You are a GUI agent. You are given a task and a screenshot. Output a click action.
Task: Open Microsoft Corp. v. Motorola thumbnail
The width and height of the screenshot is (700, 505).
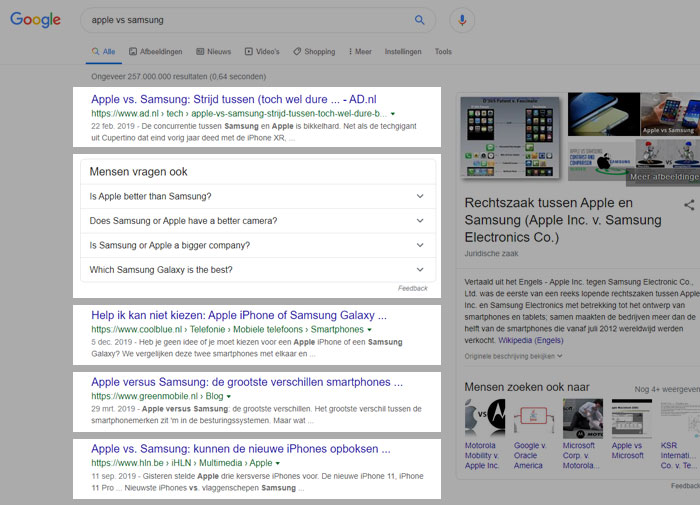pyautogui.click(x=583, y=417)
